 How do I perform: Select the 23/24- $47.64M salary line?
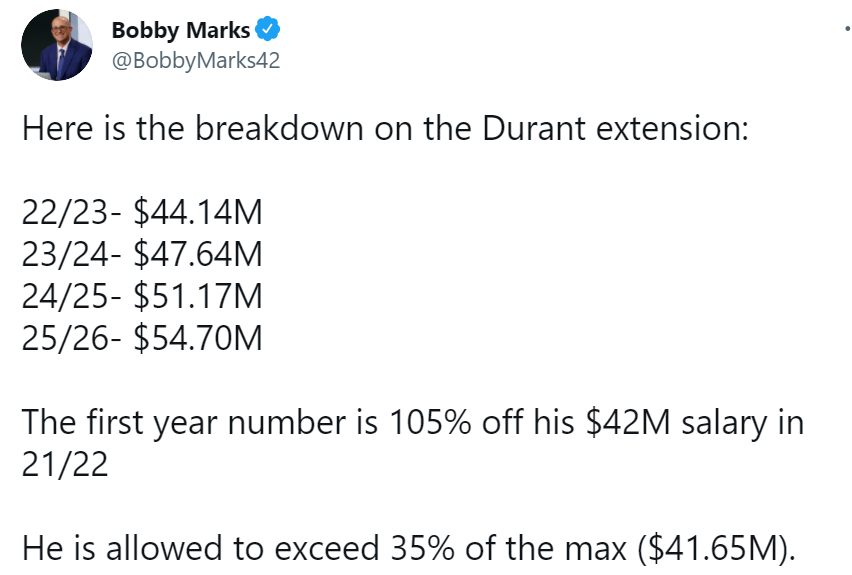[x=142, y=254]
